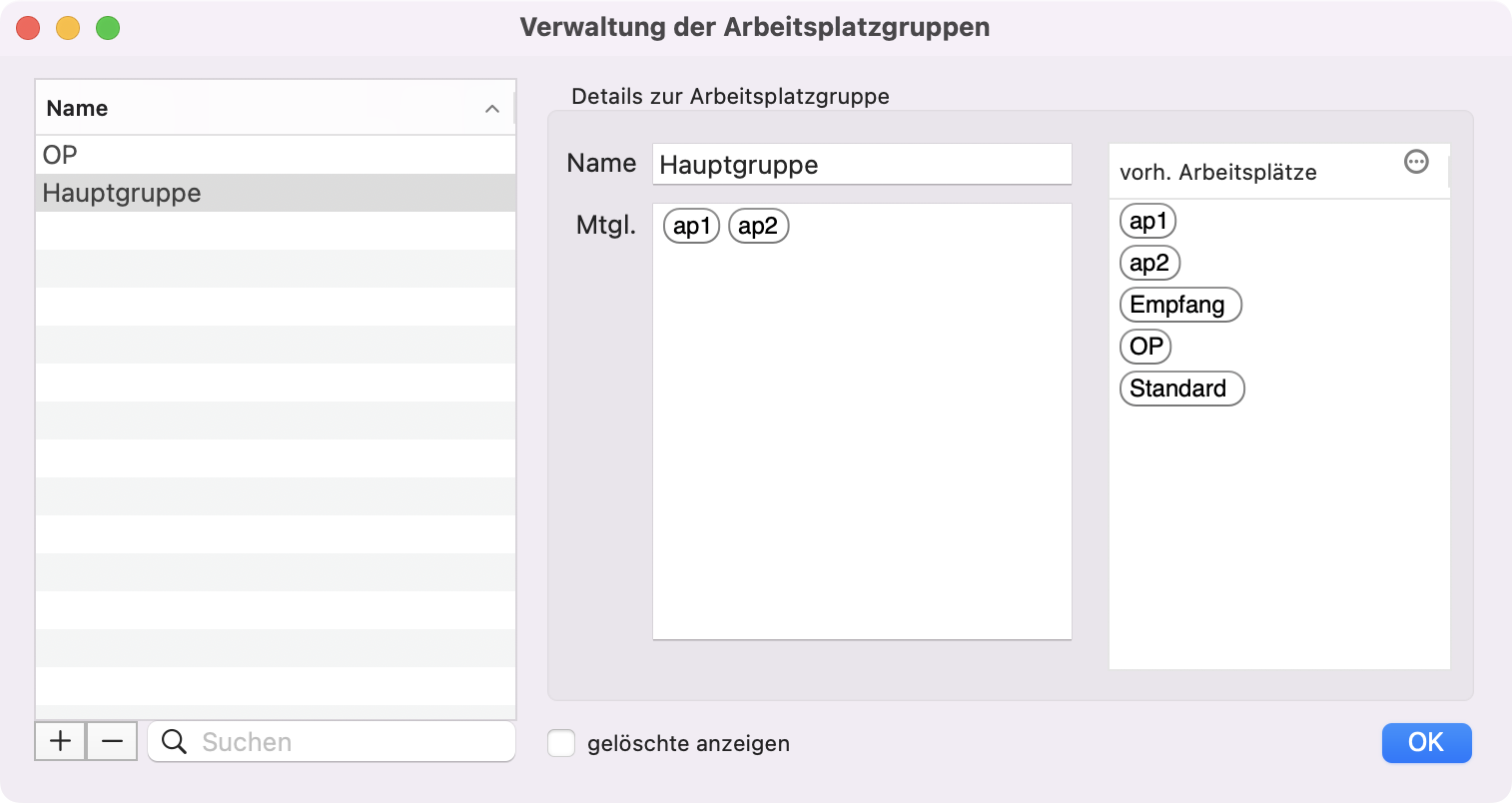Pick ap2 from vorh. Arbeitsplätze list
Viewport: 1512px width, 803px height.
pos(1149,263)
